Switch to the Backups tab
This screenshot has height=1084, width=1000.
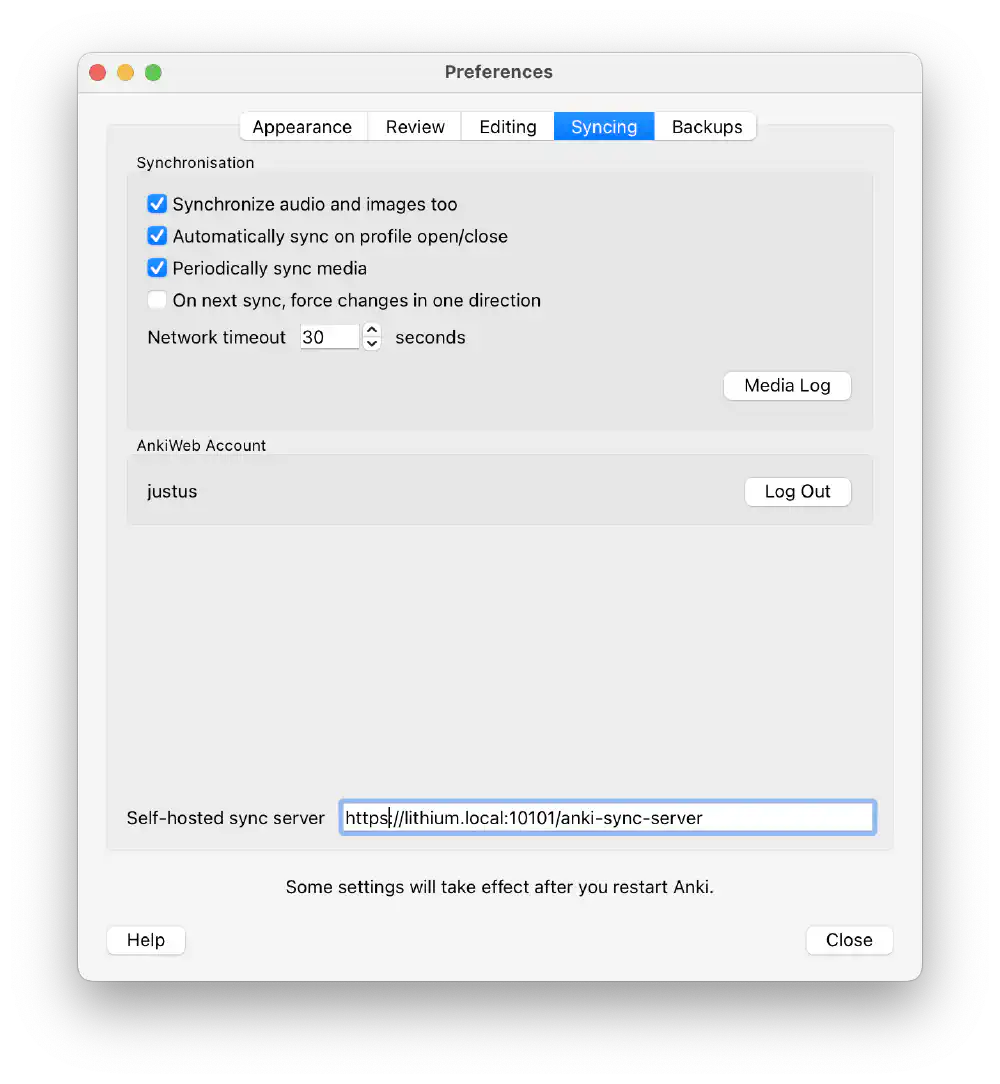coord(705,126)
